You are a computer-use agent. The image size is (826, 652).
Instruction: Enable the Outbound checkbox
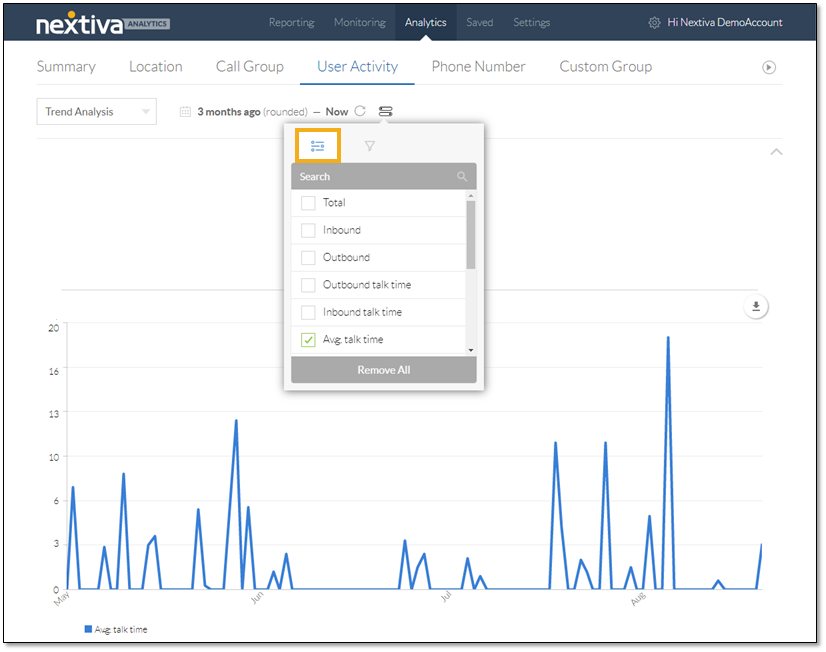coord(308,258)
